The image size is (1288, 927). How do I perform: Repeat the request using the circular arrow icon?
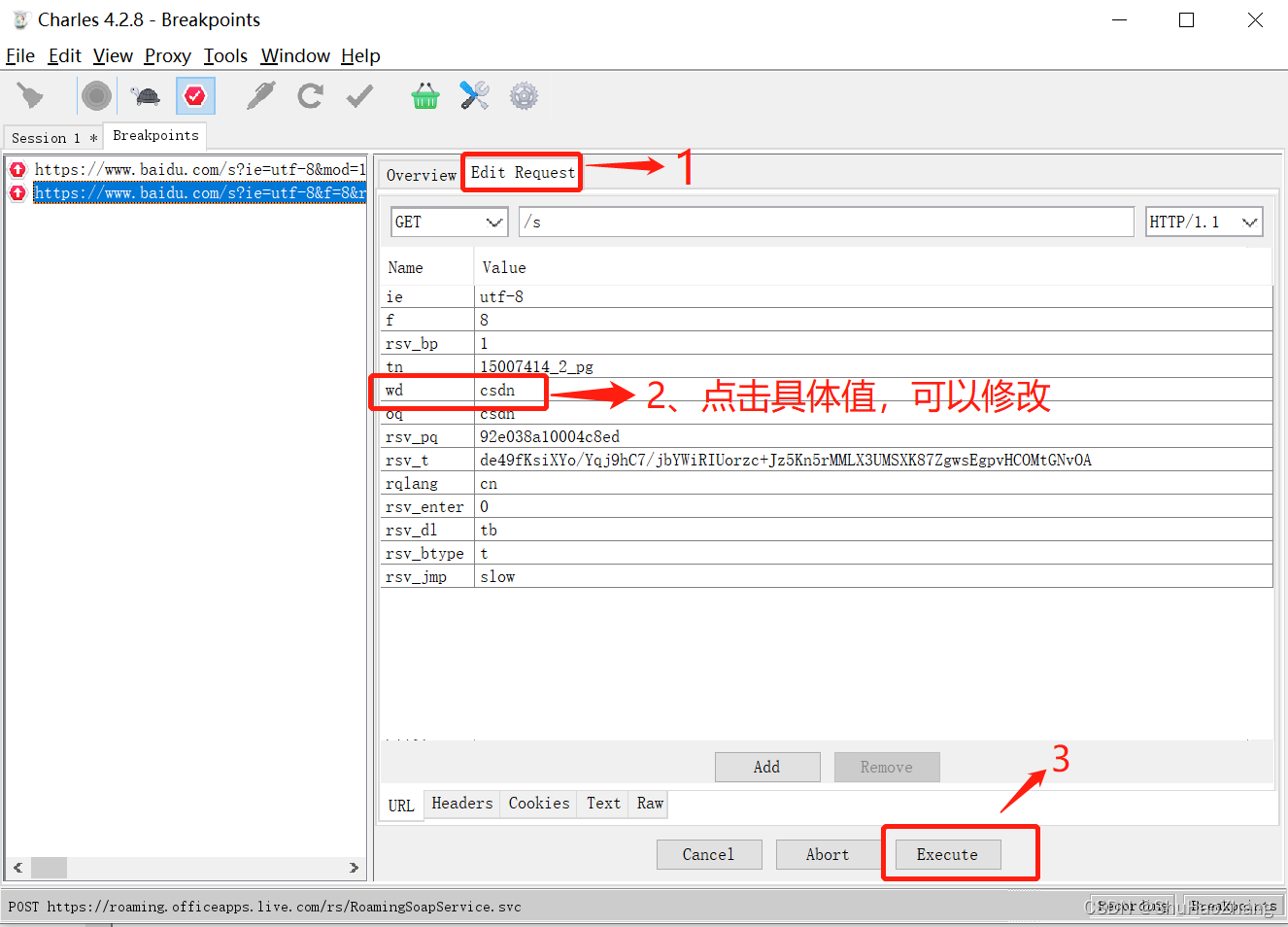(x=310, y=95)
